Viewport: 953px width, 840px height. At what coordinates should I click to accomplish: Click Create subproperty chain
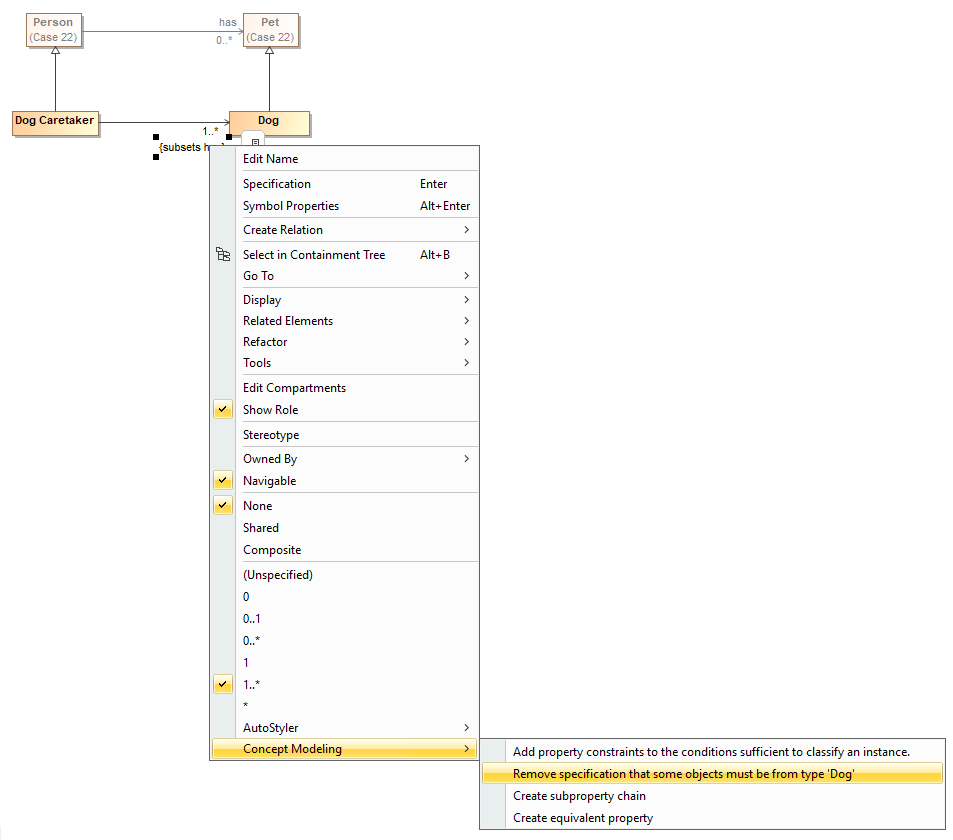[579, 796]
